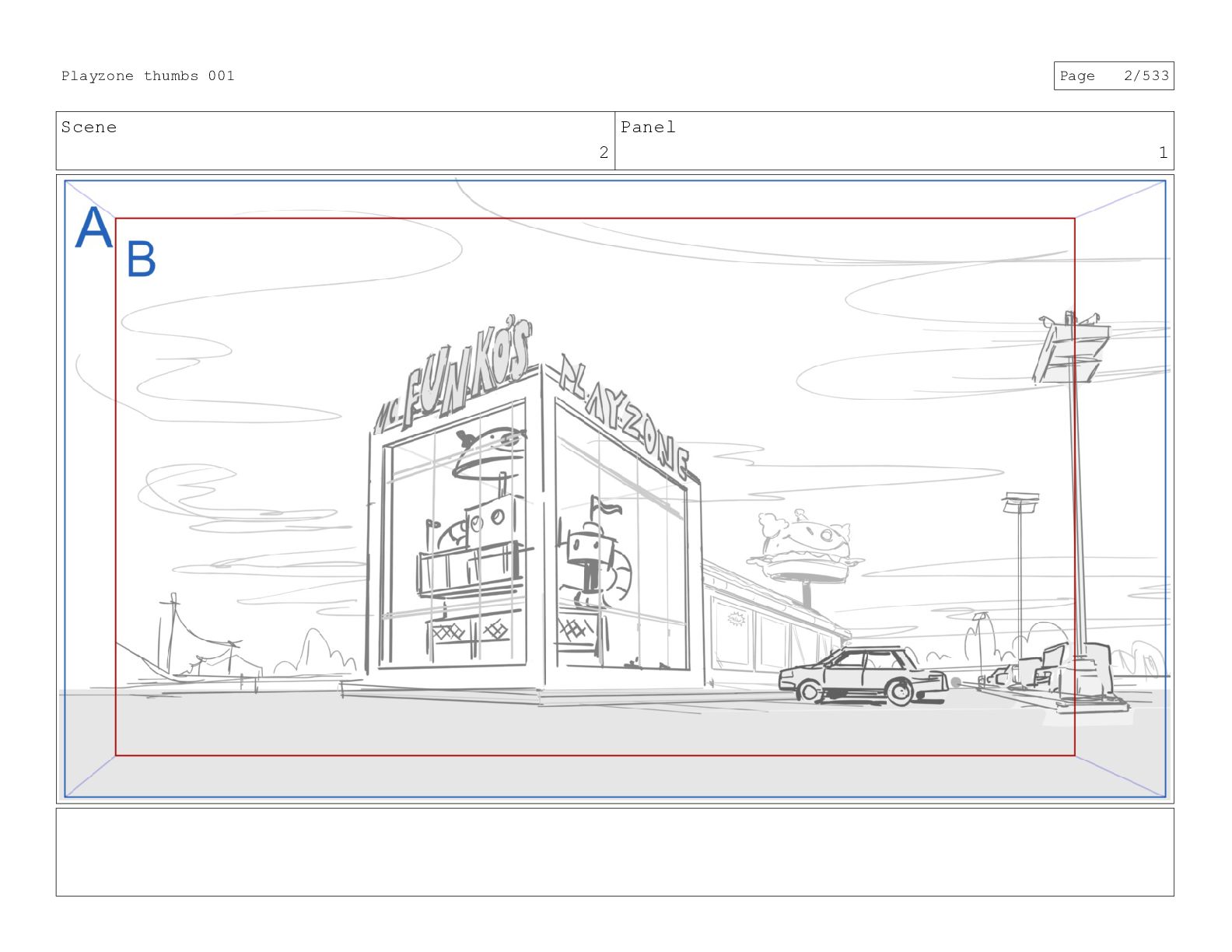Image resolution: width=1232 pixels, height=952 pixels.
Task: Click the panel number 1
Action: pyautogui.click(x=1163, y=152)
